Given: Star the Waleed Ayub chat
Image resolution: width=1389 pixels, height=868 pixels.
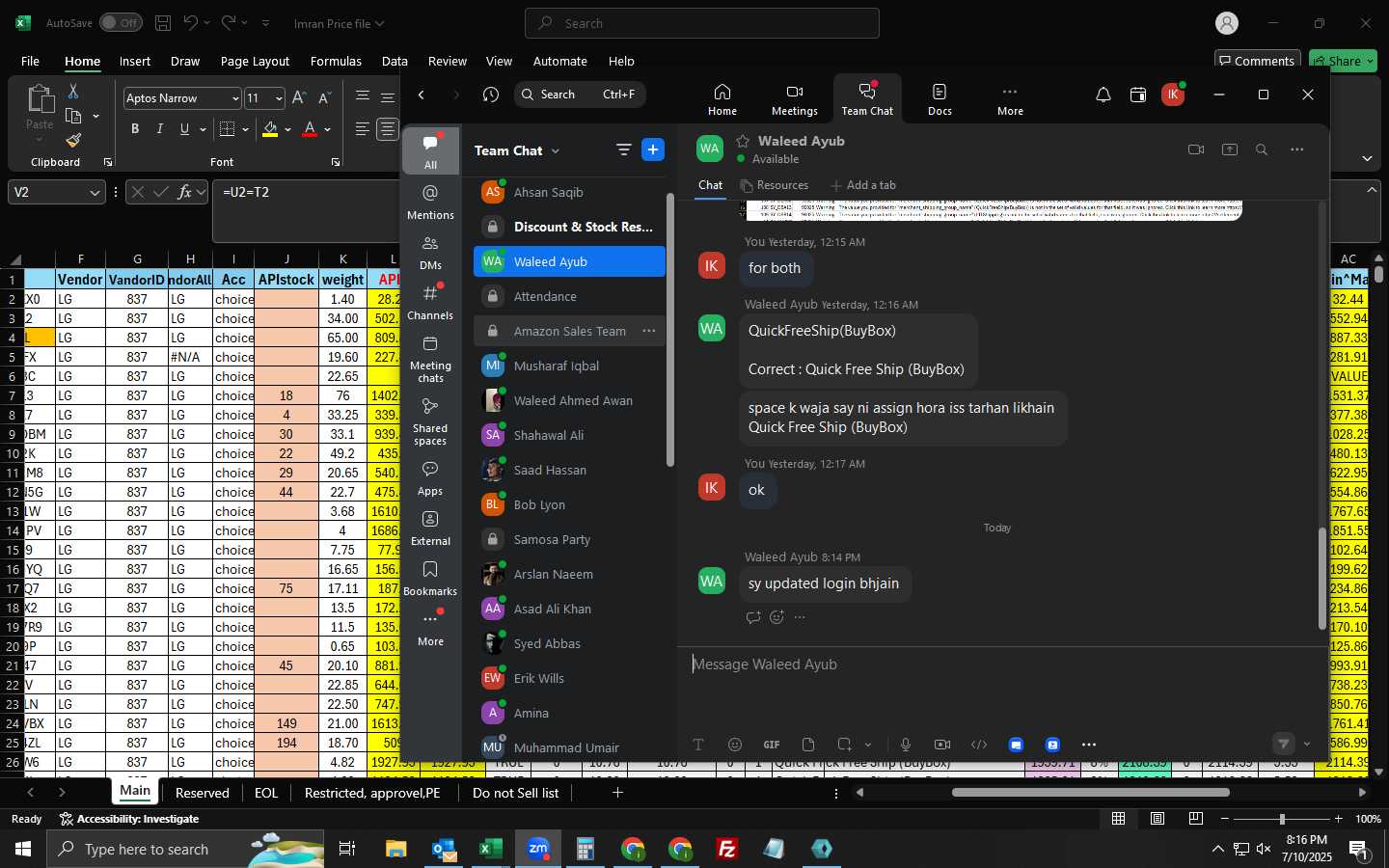Looking at the screenshot, I should 743,141.
